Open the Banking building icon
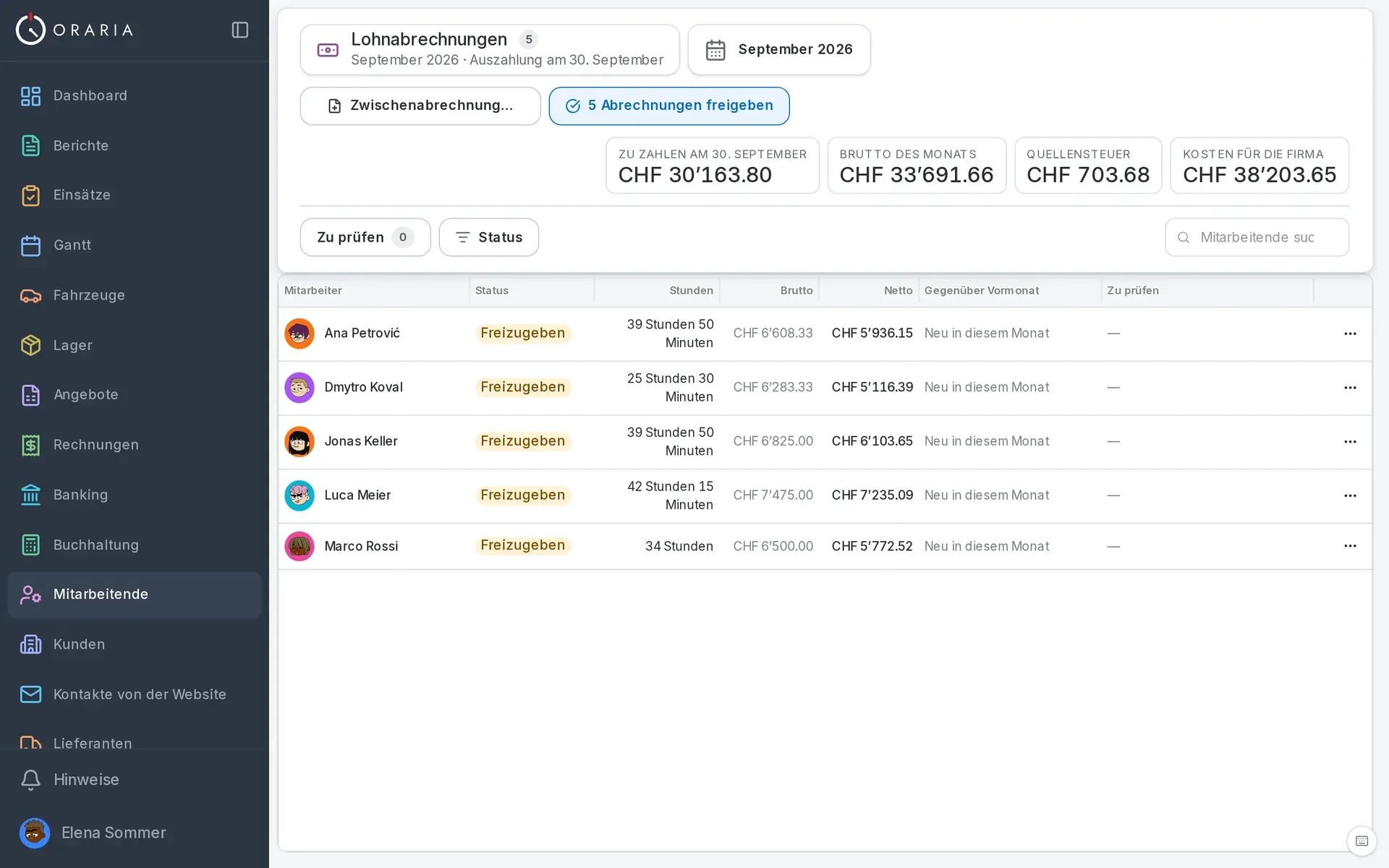The image size is (1389, 868). pyautogui.click(x=30, y=495)
